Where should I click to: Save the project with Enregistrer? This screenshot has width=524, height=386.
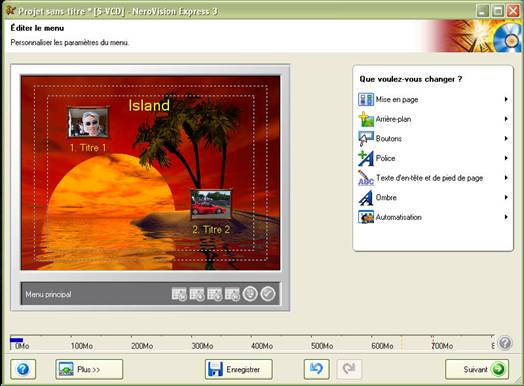[x=239, y=369]
